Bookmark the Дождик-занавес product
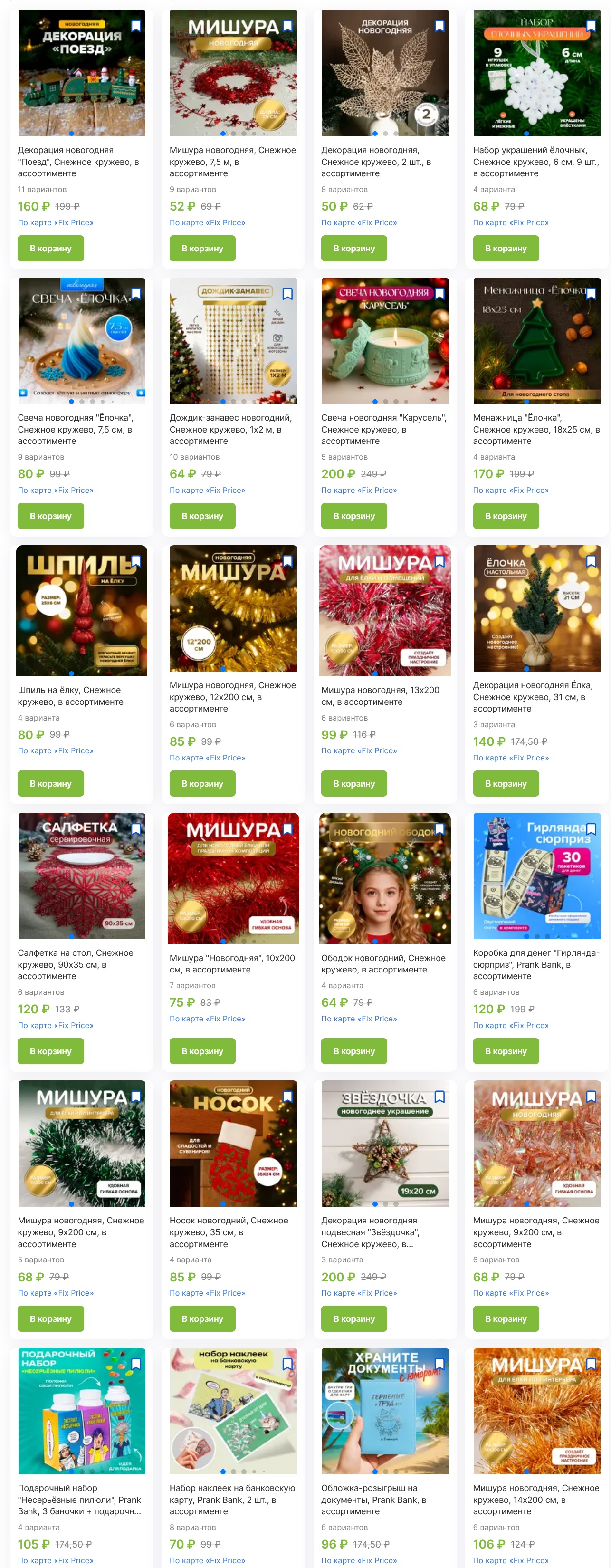 click(287, 293)
